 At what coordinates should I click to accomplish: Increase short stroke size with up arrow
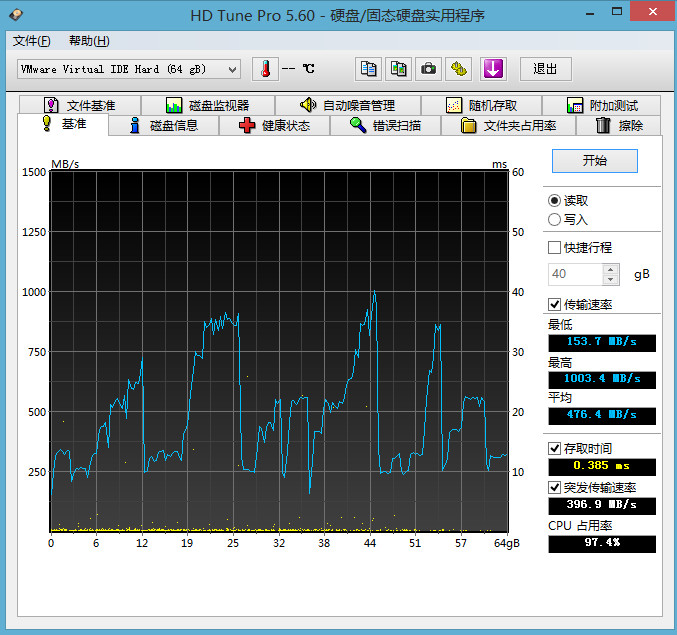pos(611,269)
